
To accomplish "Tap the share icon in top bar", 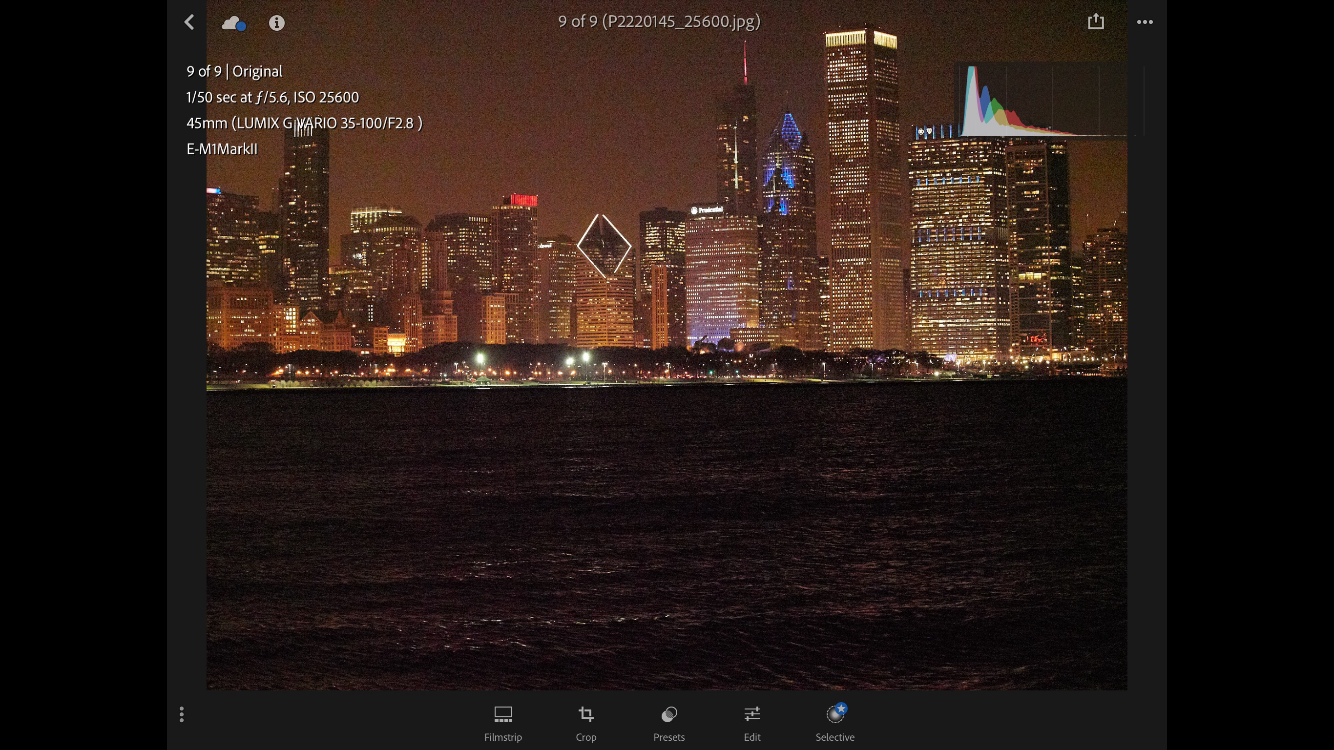I will point(1096,22).
